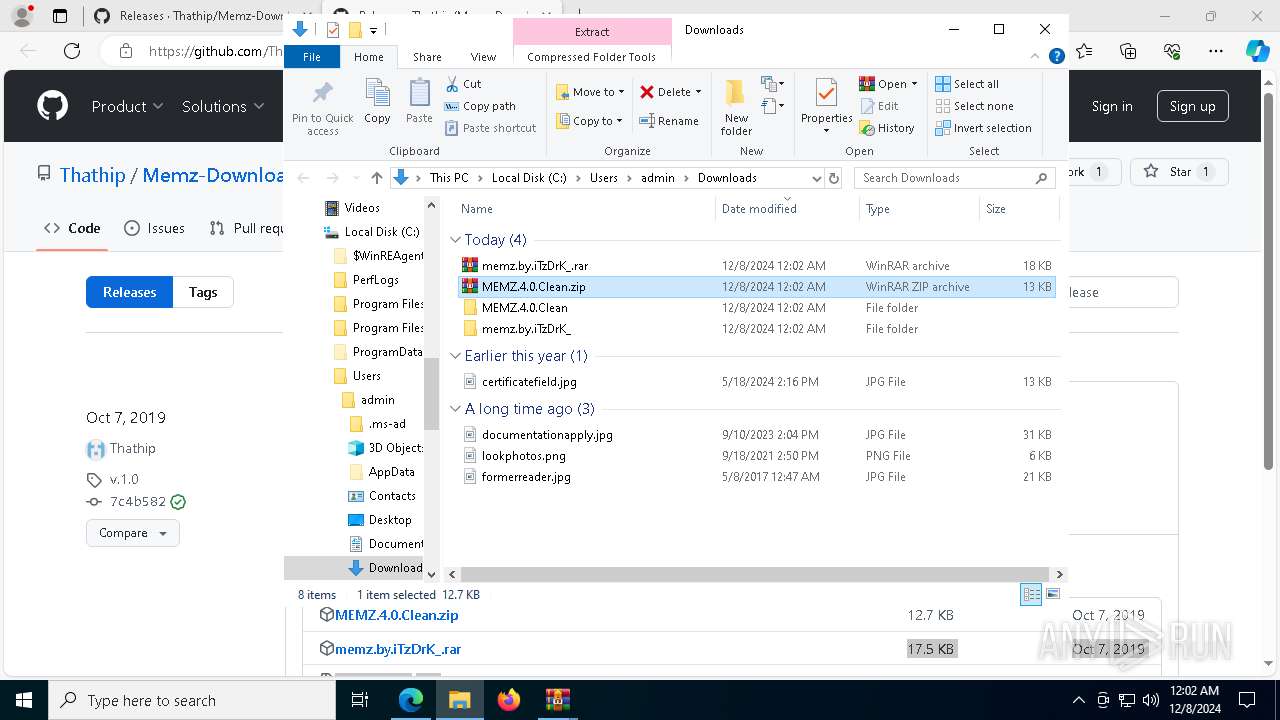Collapse the A long time ago group
The width and height of the screenshot is (1280, 720).
click(456, 409)
